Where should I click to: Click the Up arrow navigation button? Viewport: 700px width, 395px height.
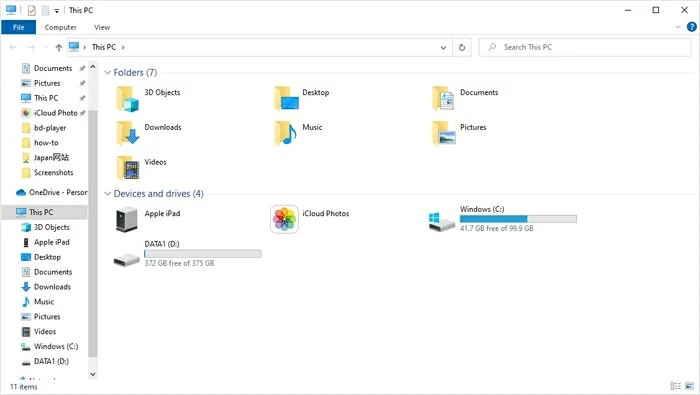[58, 47]
